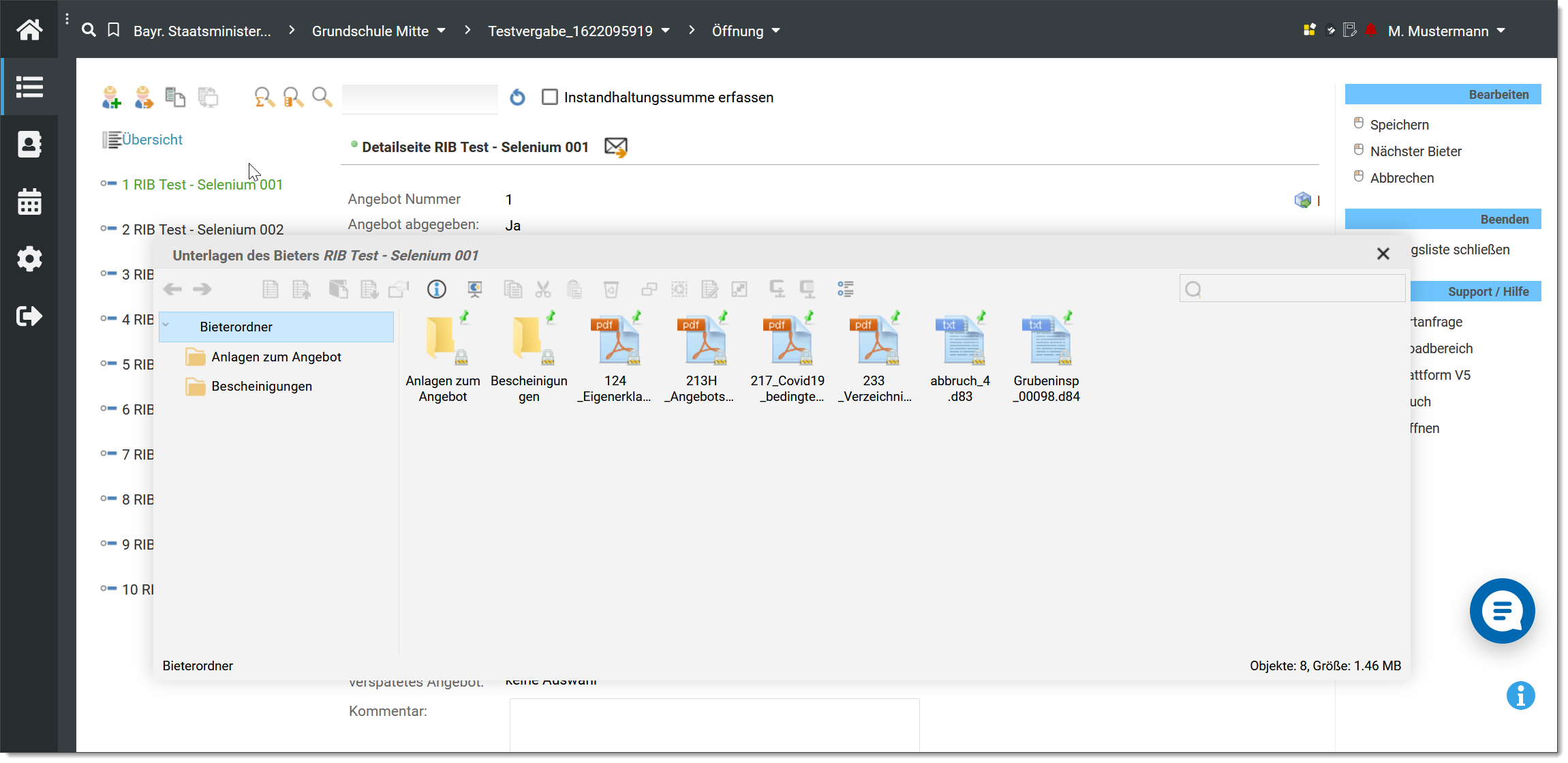Viewport: 1568px width, 763px height.
Task: Click the search magnifier in header
Action: point(89,30)
